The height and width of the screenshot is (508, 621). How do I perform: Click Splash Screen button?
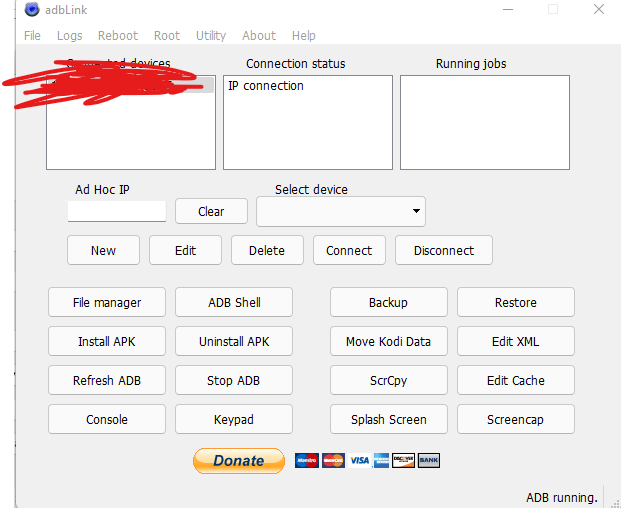pyautogui.click(x=389, y=419)
